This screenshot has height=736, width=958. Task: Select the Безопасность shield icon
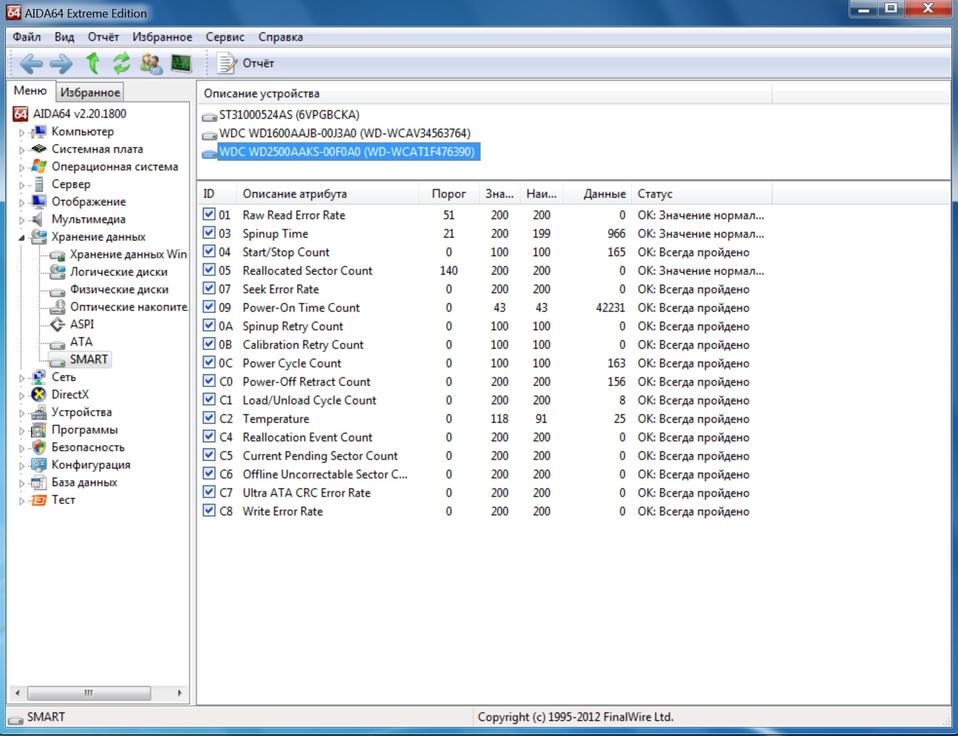38,447
